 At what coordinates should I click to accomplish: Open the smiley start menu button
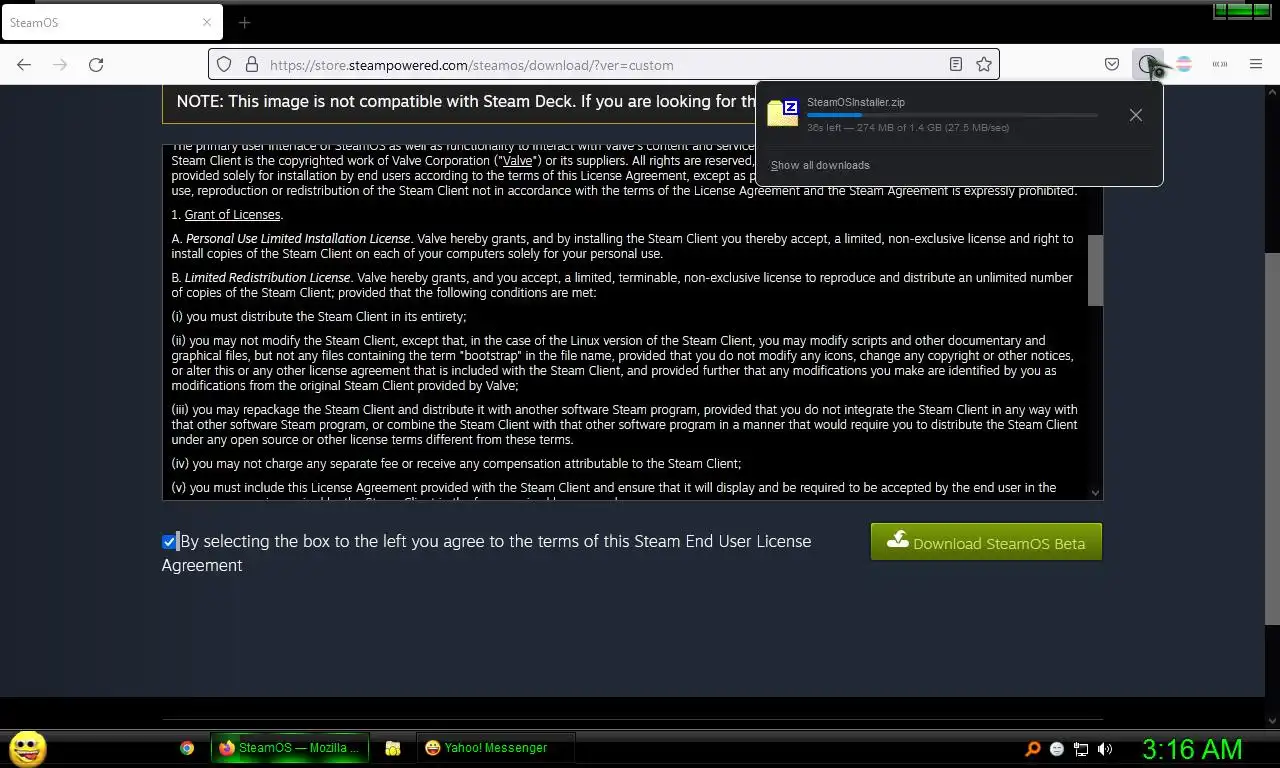click(x=28, y=748)
